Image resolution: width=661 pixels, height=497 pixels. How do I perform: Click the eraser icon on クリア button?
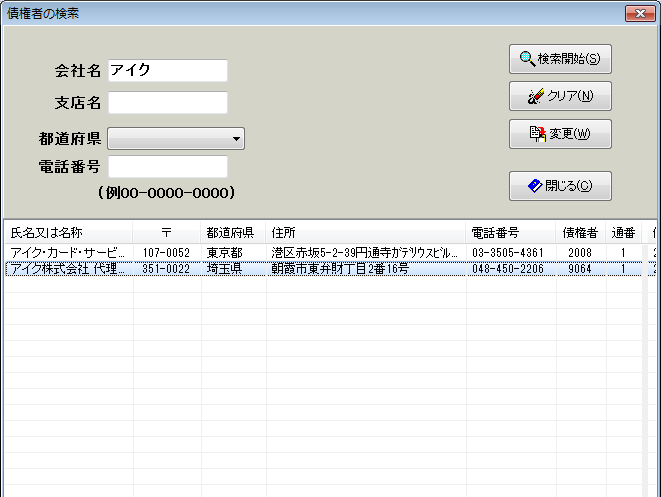coord(535,96)
